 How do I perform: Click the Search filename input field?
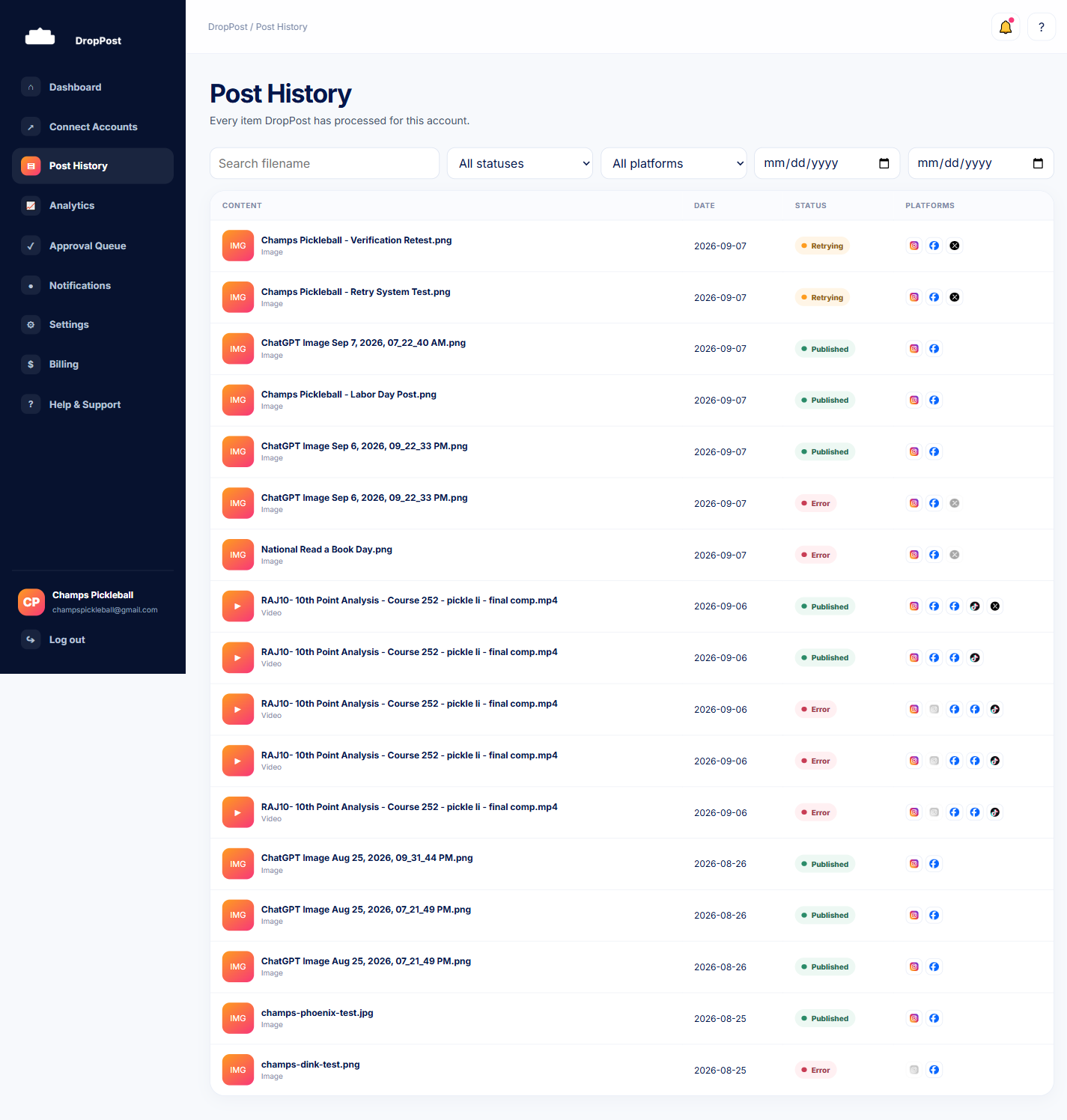pos(324,163)
